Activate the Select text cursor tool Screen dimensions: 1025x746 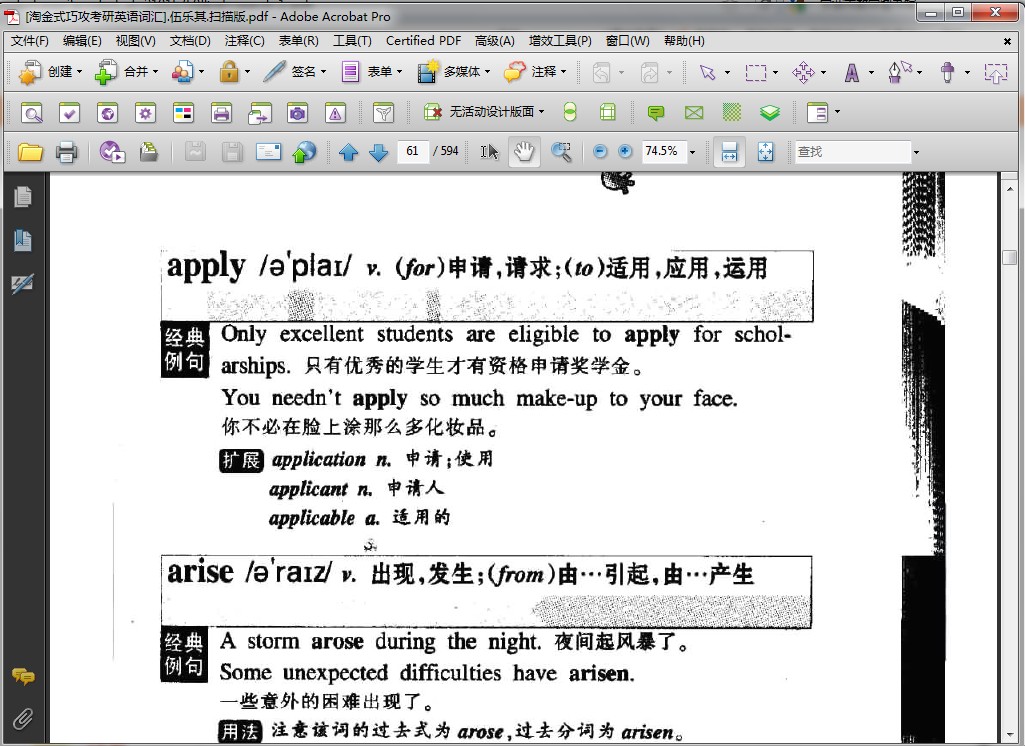[x=489, y=152]
